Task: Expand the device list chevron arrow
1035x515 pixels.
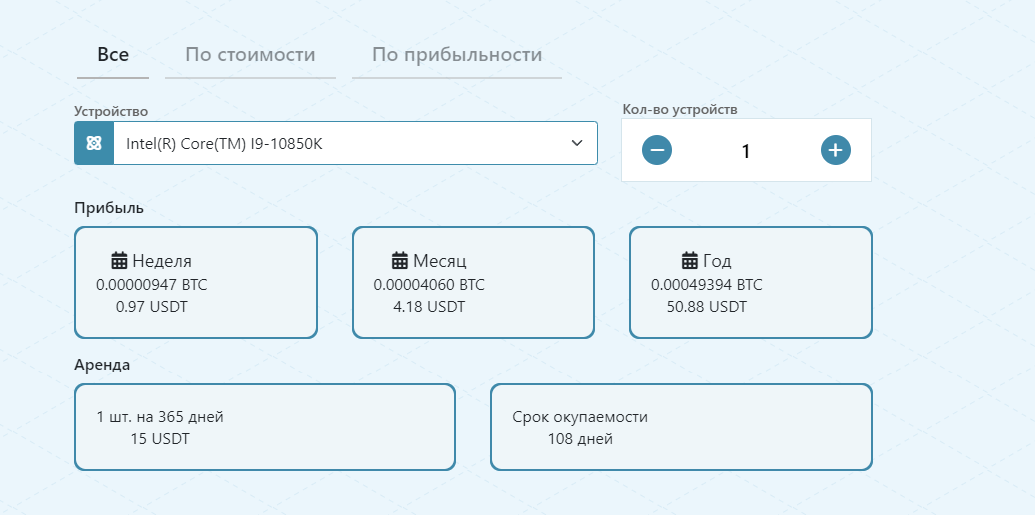Action: 577,143
